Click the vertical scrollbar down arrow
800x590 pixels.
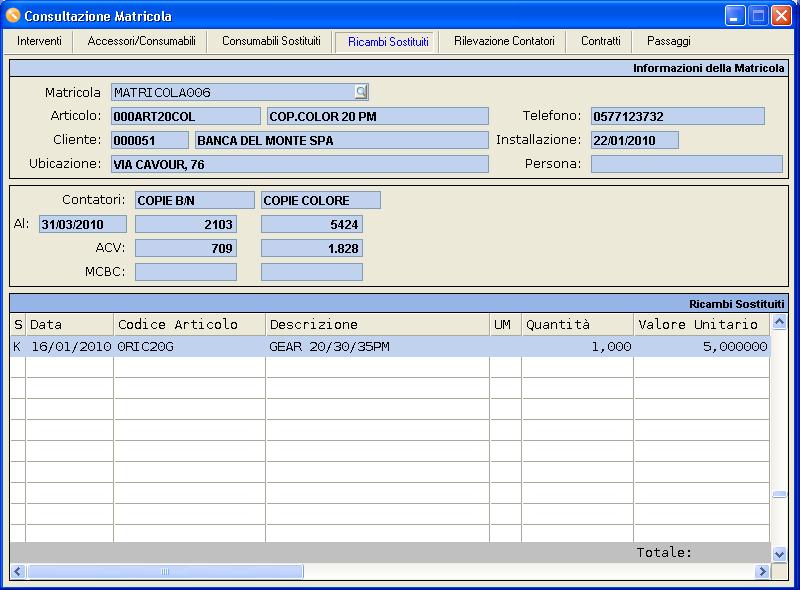coord(779,554)
